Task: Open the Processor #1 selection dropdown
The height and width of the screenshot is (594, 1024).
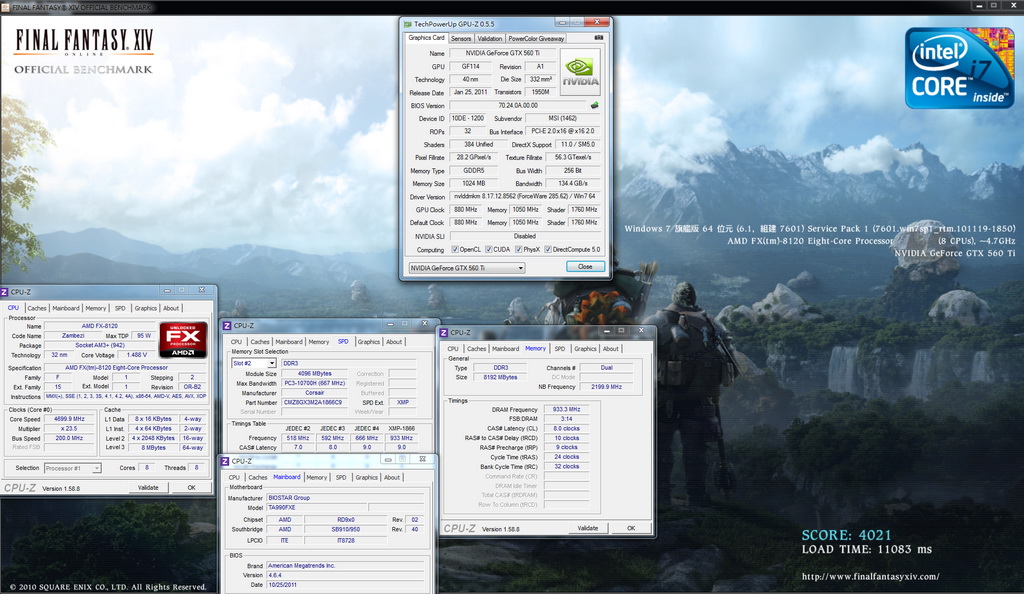Action: pyautogui.click(x=72, y=468)
